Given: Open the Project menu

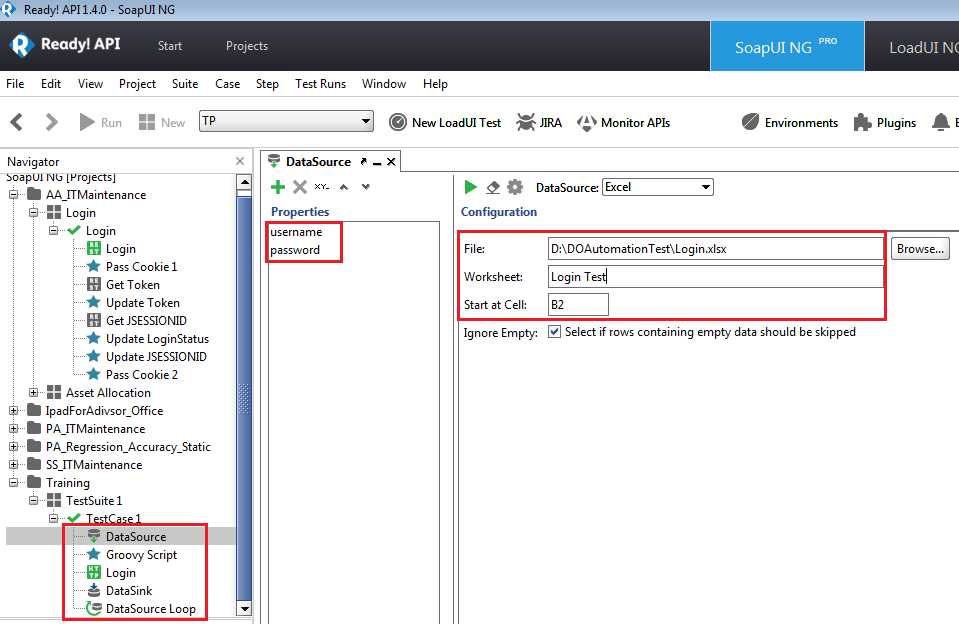Looking at the screenshot, I should pos(137,84).
